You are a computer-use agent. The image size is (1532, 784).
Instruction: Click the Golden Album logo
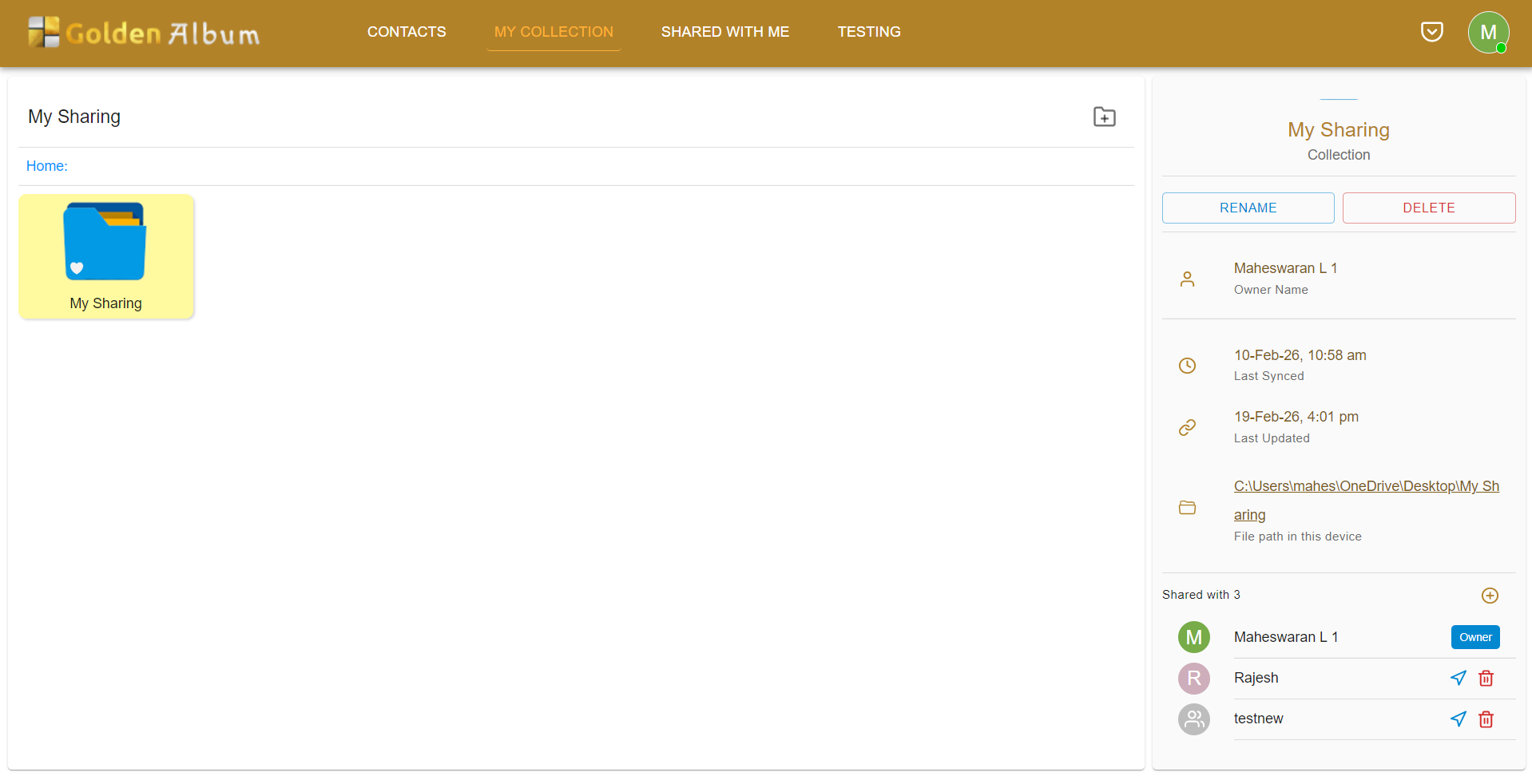[144, 33]
